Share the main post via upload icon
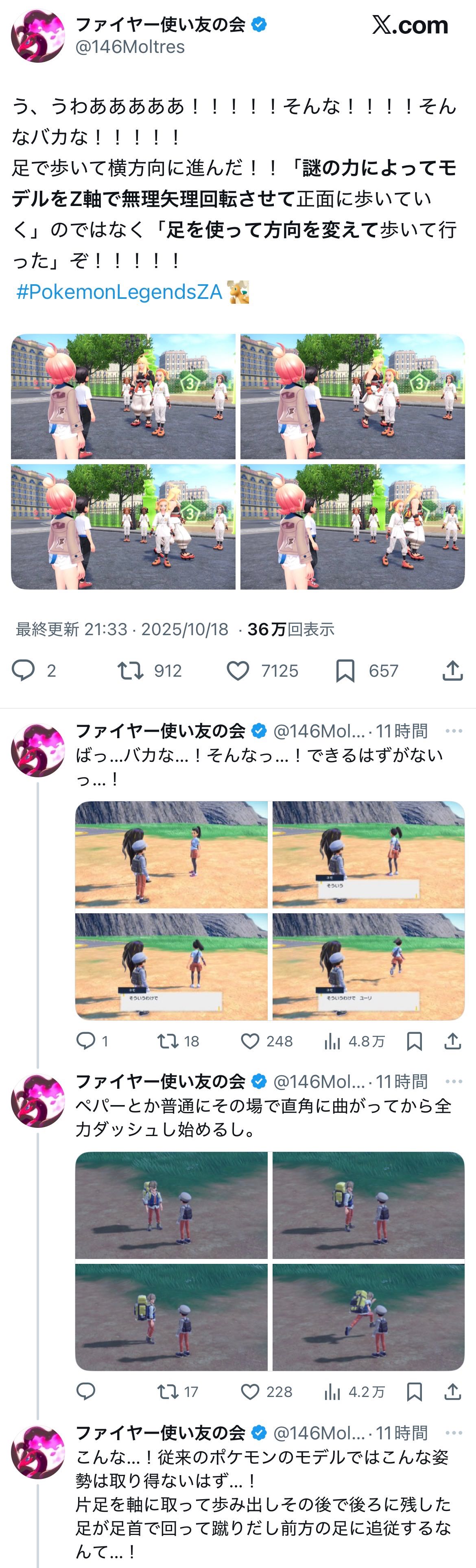The width and height of the screenshot is (476, 1568). (452, 670)
